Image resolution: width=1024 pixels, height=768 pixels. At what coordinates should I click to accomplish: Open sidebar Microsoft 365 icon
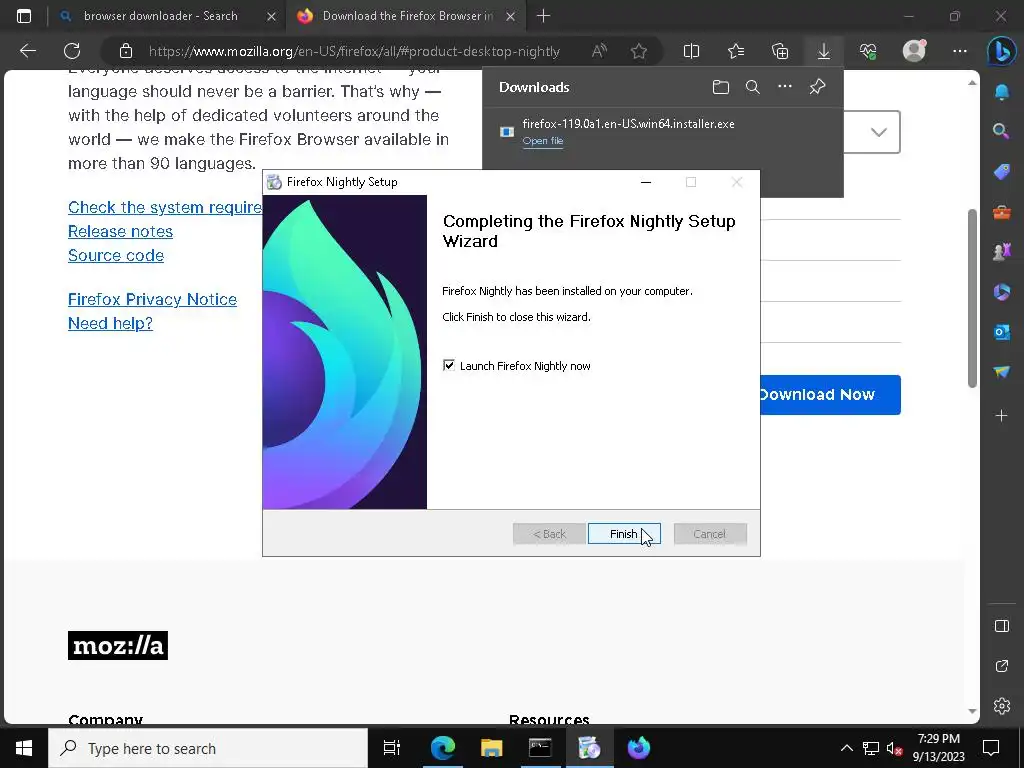pos(1002,292)
